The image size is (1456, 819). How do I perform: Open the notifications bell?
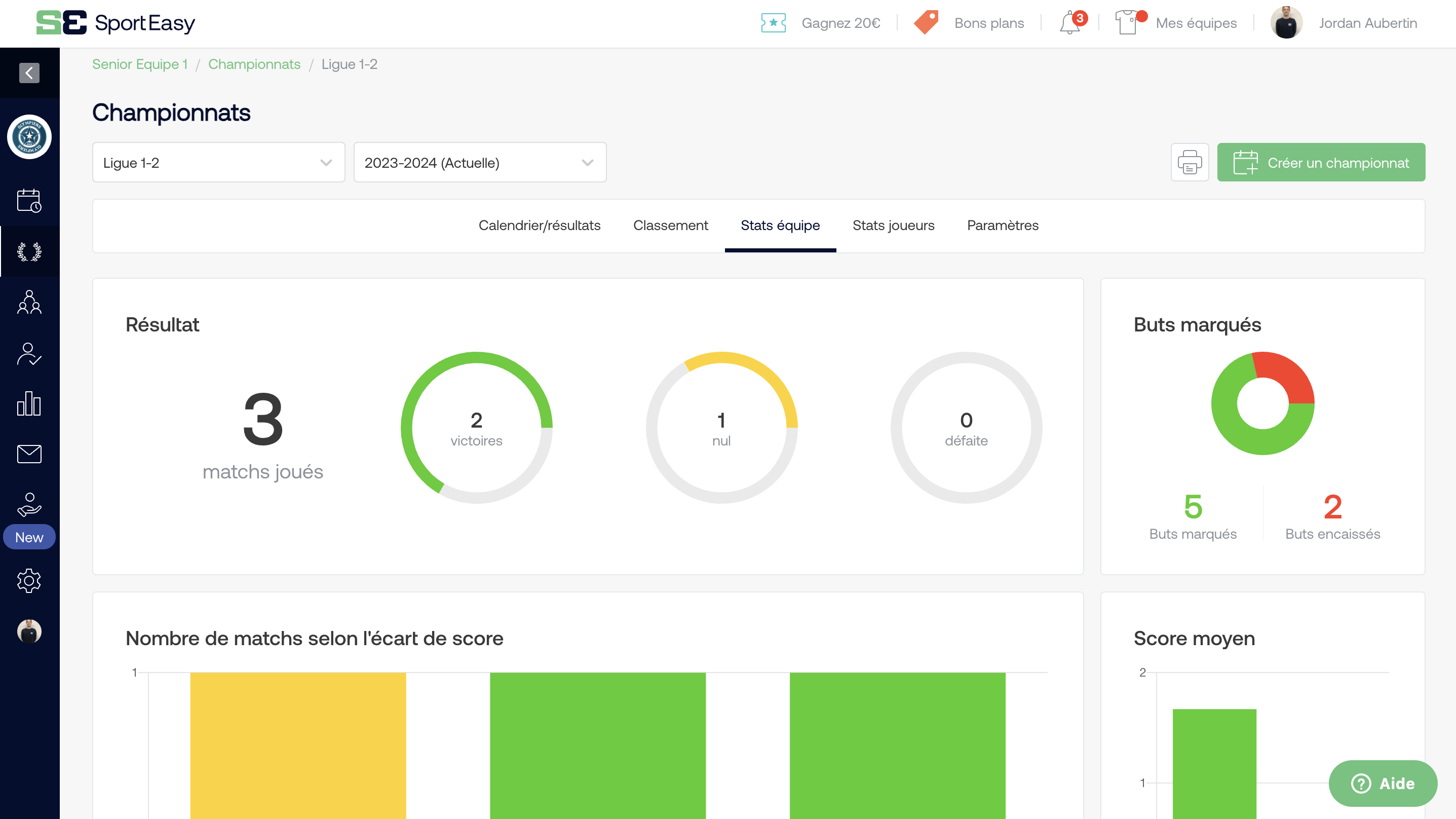click(x=1070, y=23)
